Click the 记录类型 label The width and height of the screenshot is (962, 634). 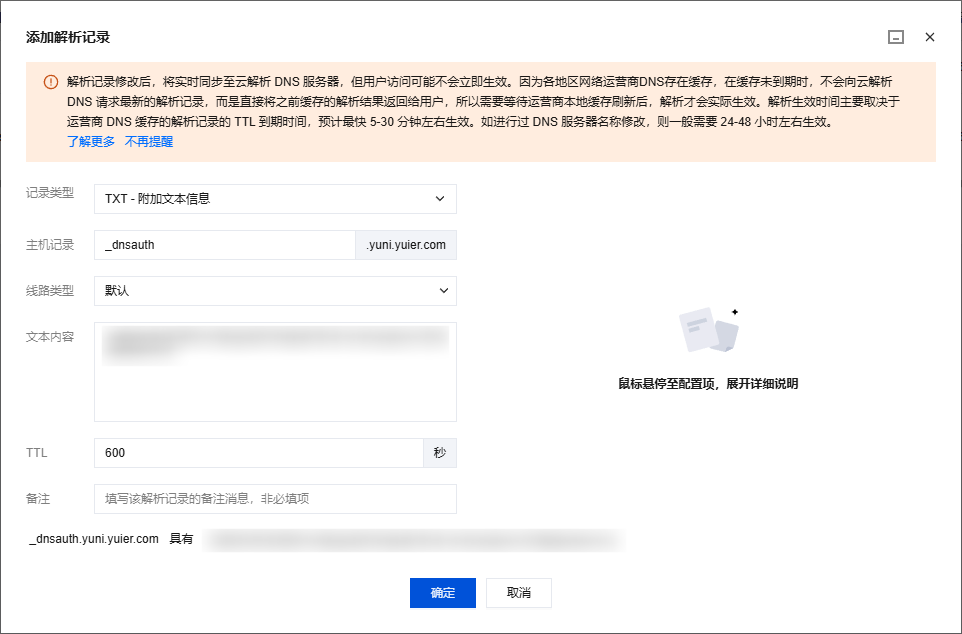(x=50, y=193)
